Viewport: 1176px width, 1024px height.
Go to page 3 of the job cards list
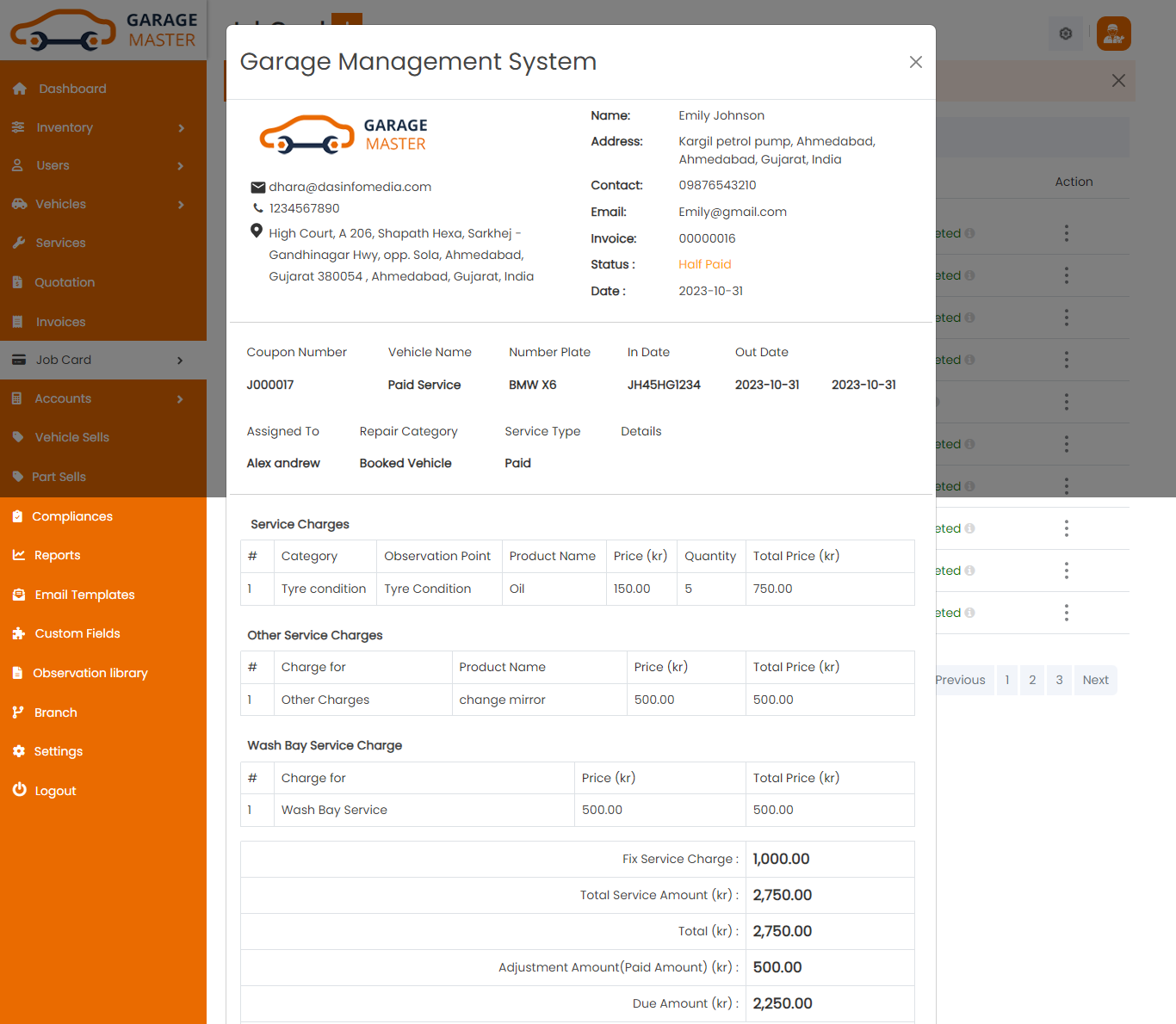coord(1059,680)
